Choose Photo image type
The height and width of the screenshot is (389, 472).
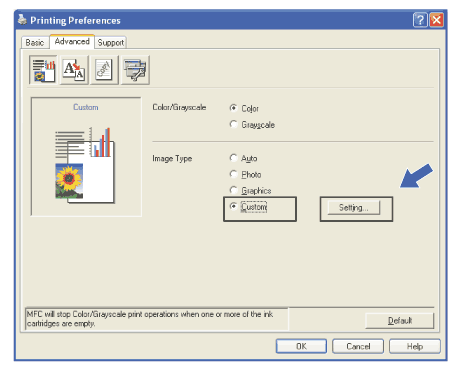pos(233,174)
